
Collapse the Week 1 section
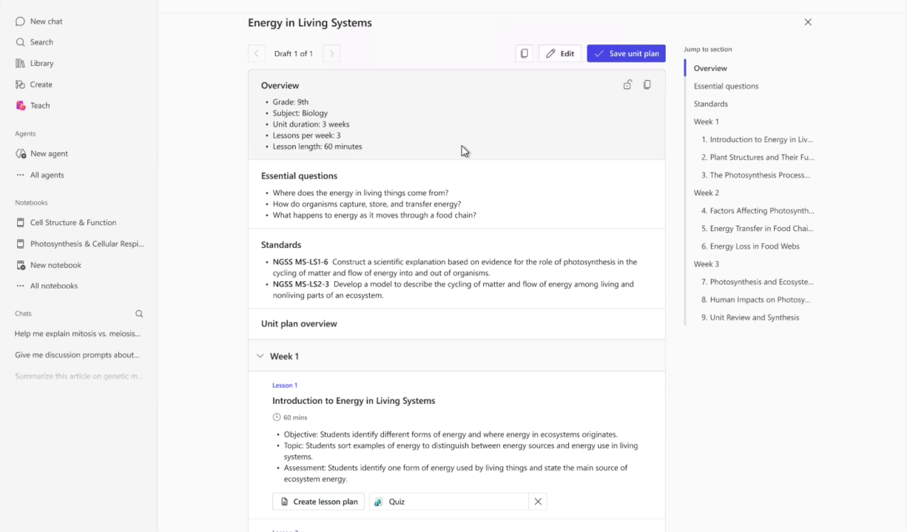[x=260, y=356]
